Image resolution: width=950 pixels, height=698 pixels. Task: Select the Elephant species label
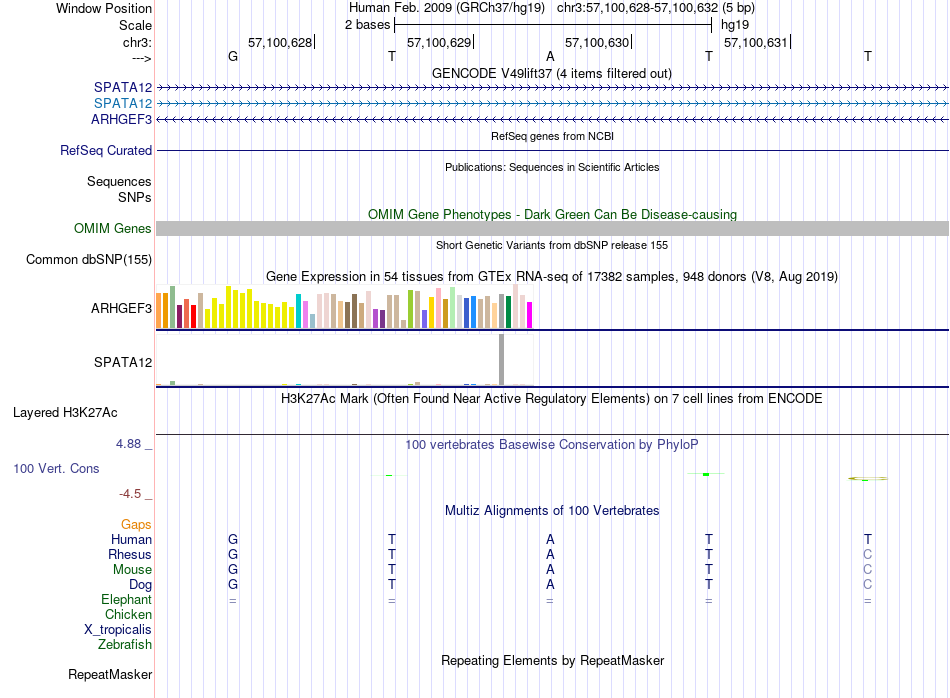[x=127, y=599]
